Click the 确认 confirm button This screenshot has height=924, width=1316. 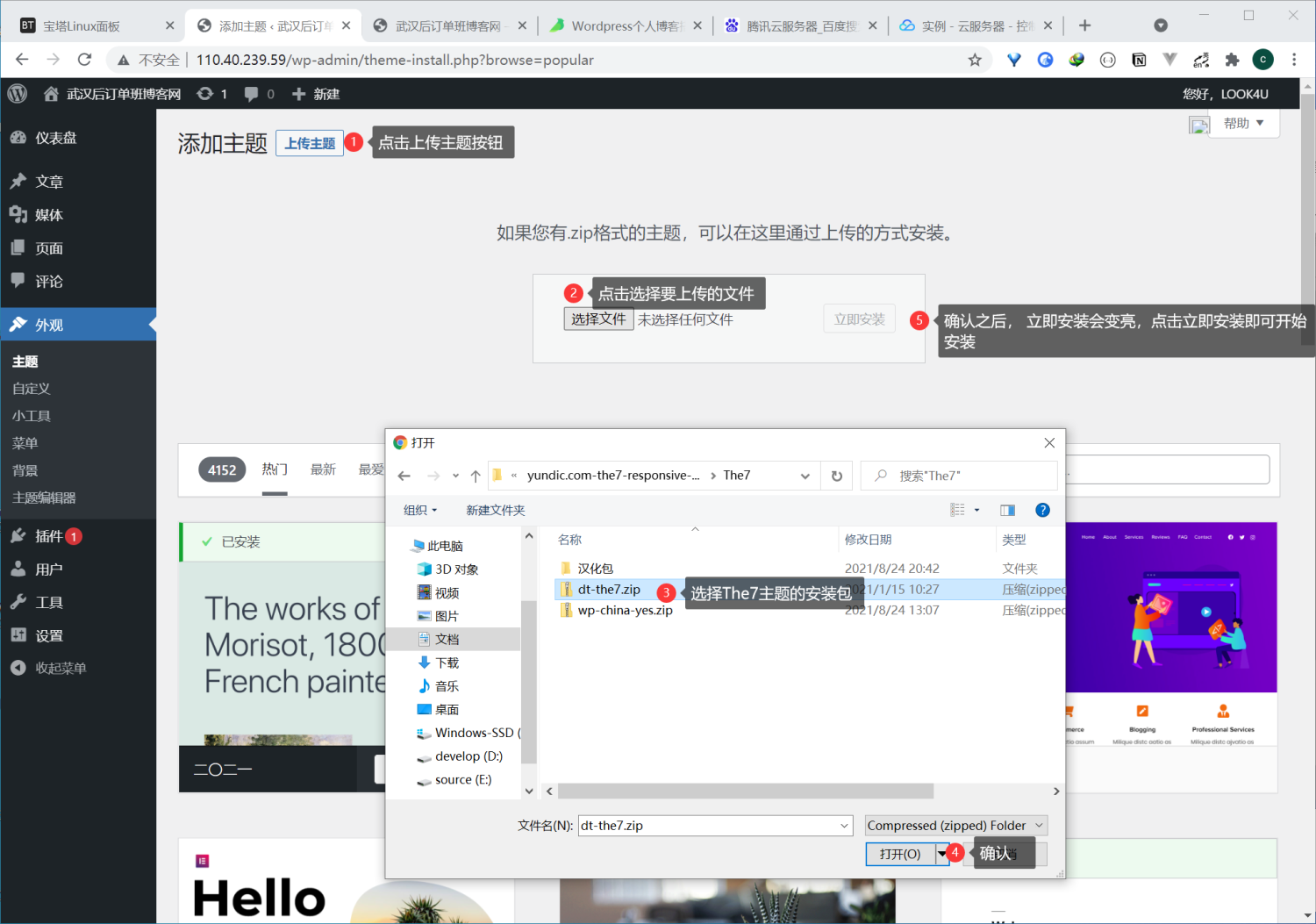1000,852
